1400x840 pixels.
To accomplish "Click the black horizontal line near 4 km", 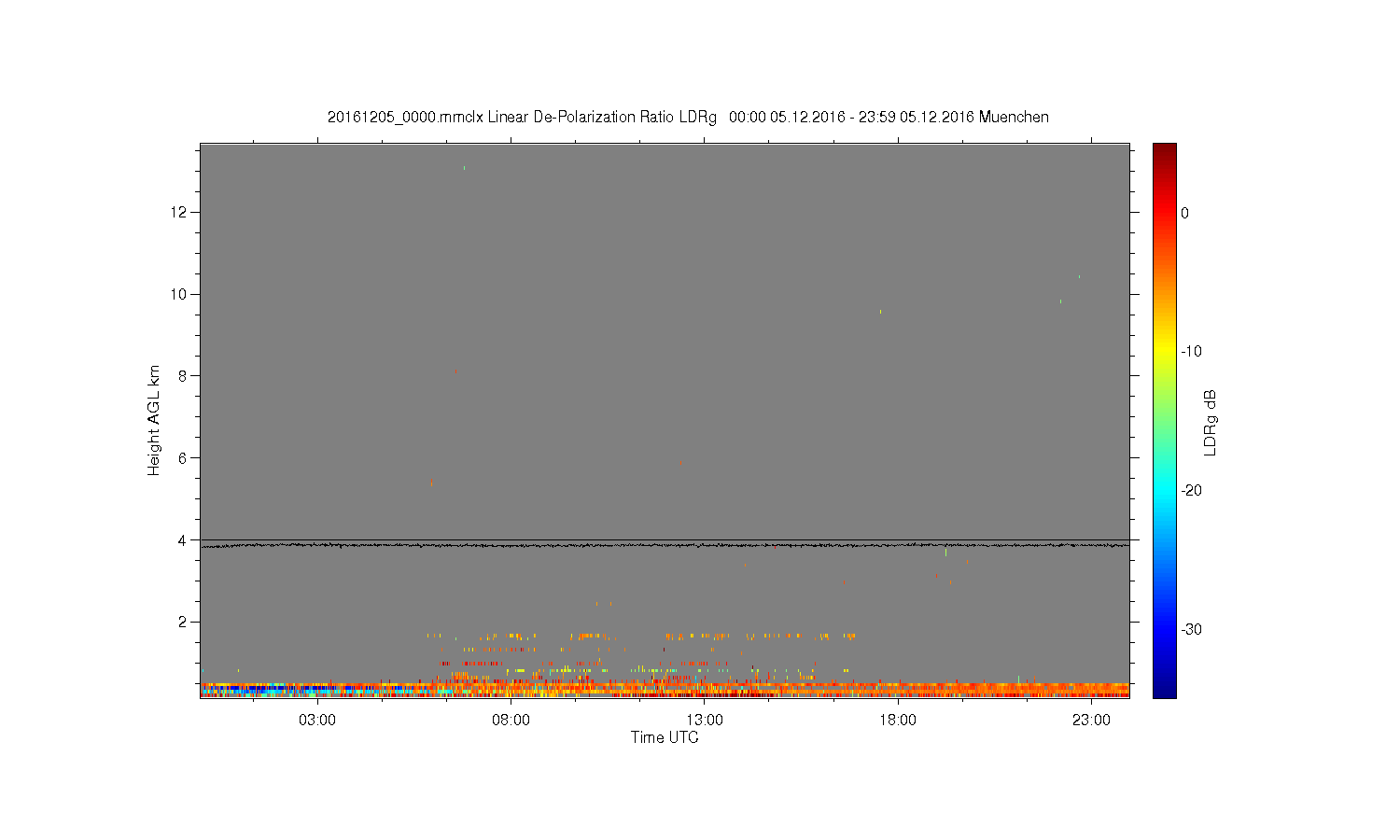I will [665, 540].
